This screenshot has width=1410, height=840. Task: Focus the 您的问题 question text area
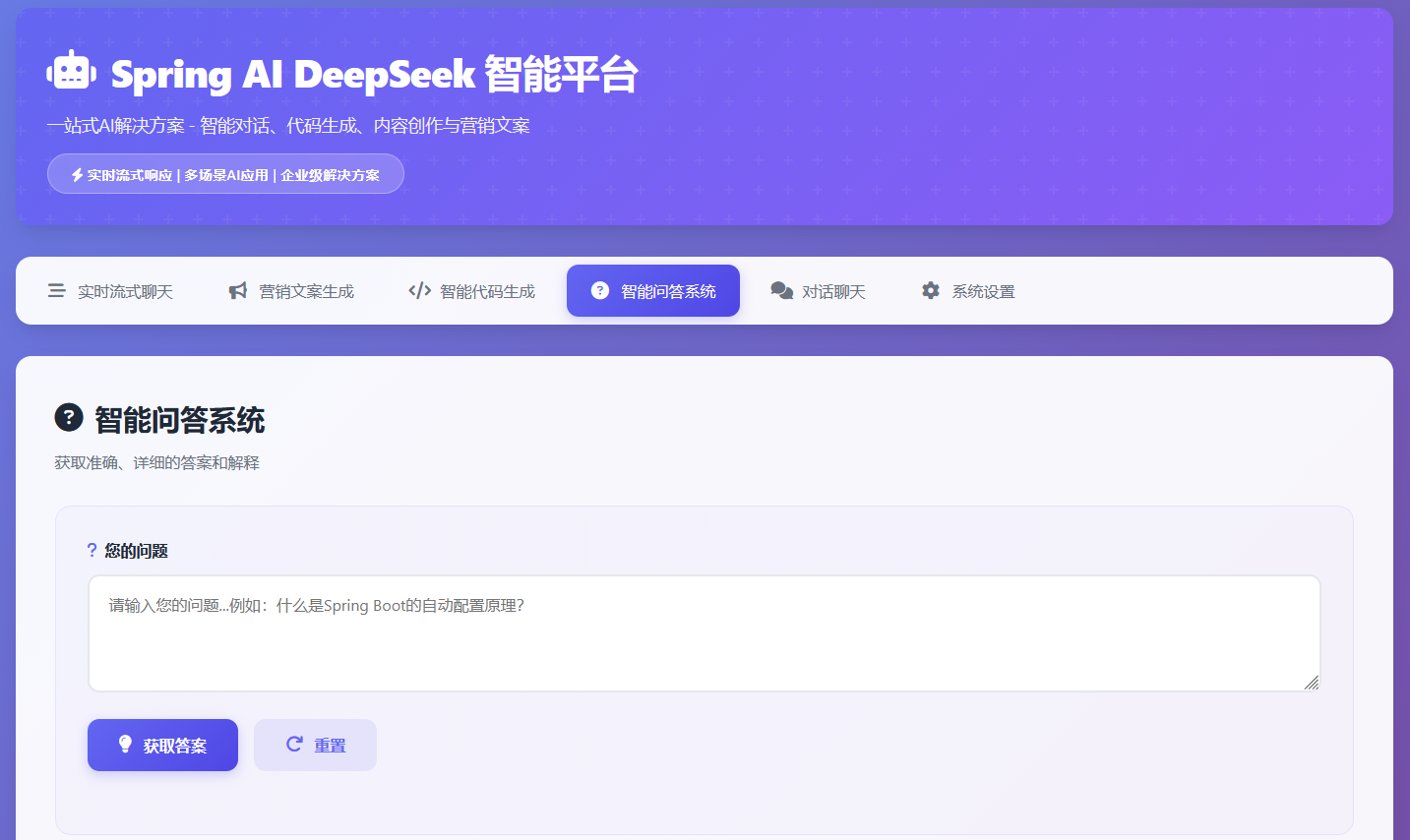(x=704, y=633)
